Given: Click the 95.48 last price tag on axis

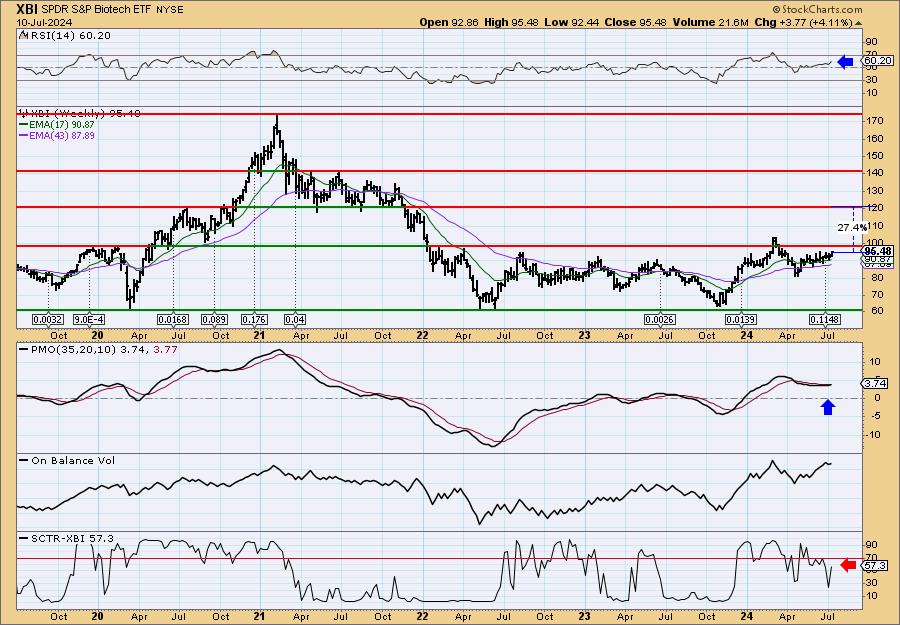Looking at the screenshot, I should click(879, 251).
